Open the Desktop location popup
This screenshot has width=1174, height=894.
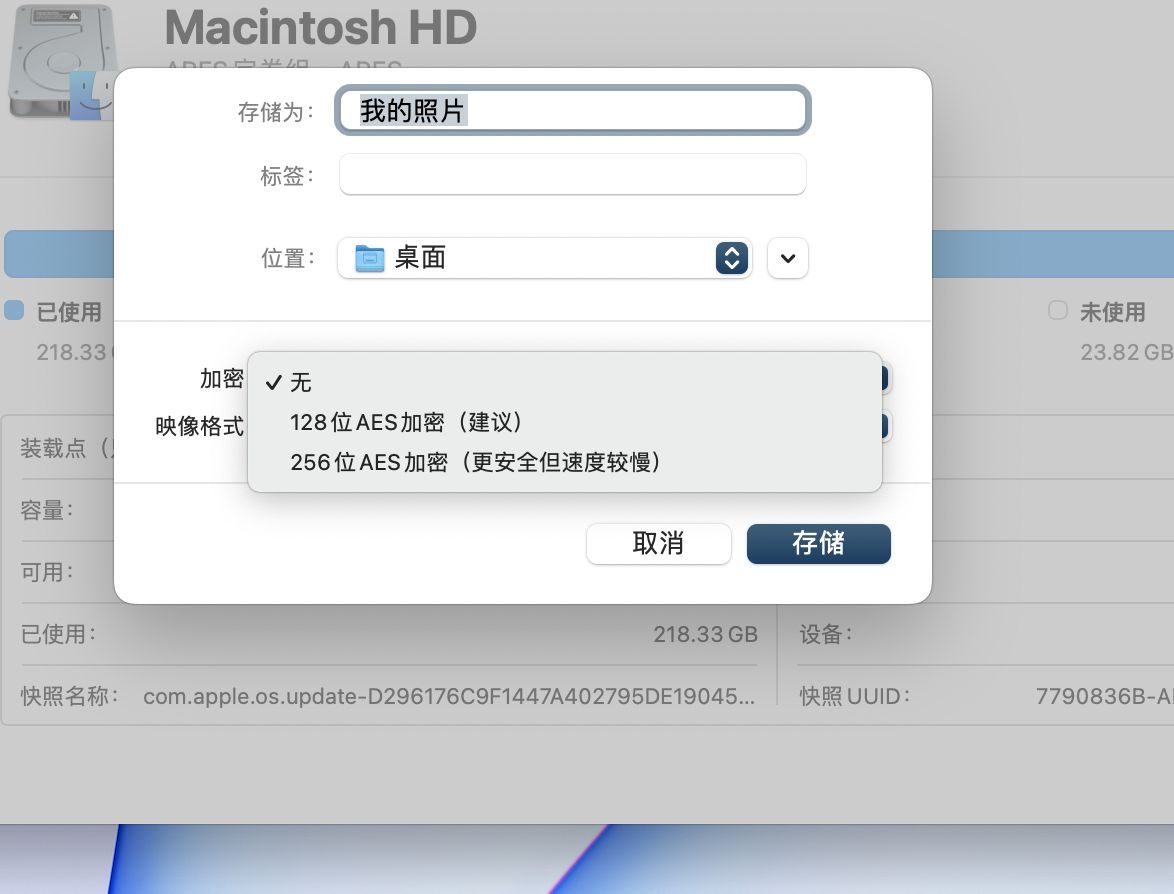544,258
